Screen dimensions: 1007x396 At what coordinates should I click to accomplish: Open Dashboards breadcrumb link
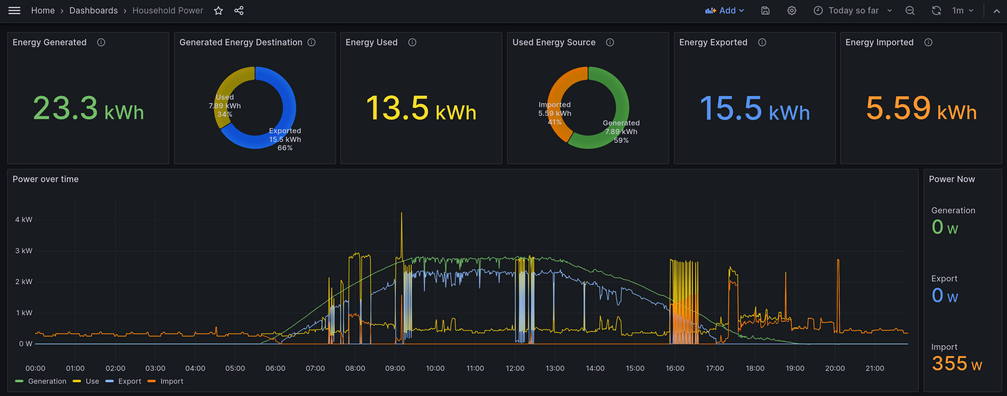pos(93,10)
